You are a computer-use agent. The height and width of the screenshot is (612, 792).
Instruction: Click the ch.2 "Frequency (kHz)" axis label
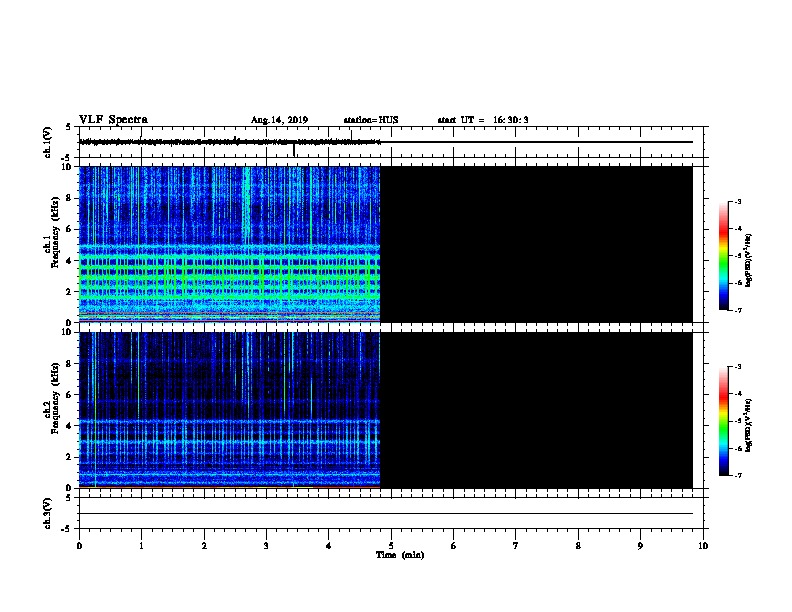click(55, 398)
